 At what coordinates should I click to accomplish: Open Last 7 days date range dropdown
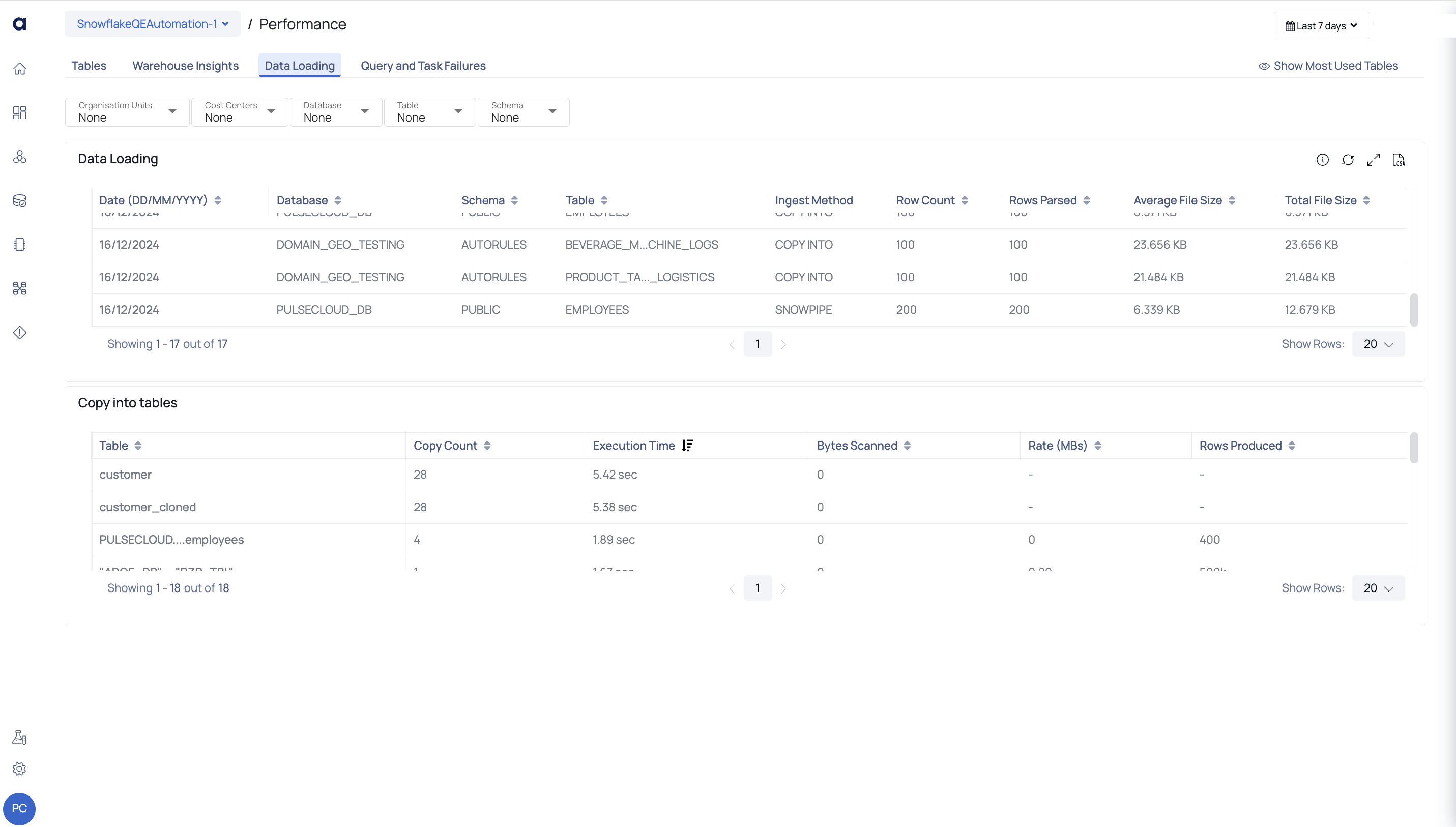(x=1321, y=25)
